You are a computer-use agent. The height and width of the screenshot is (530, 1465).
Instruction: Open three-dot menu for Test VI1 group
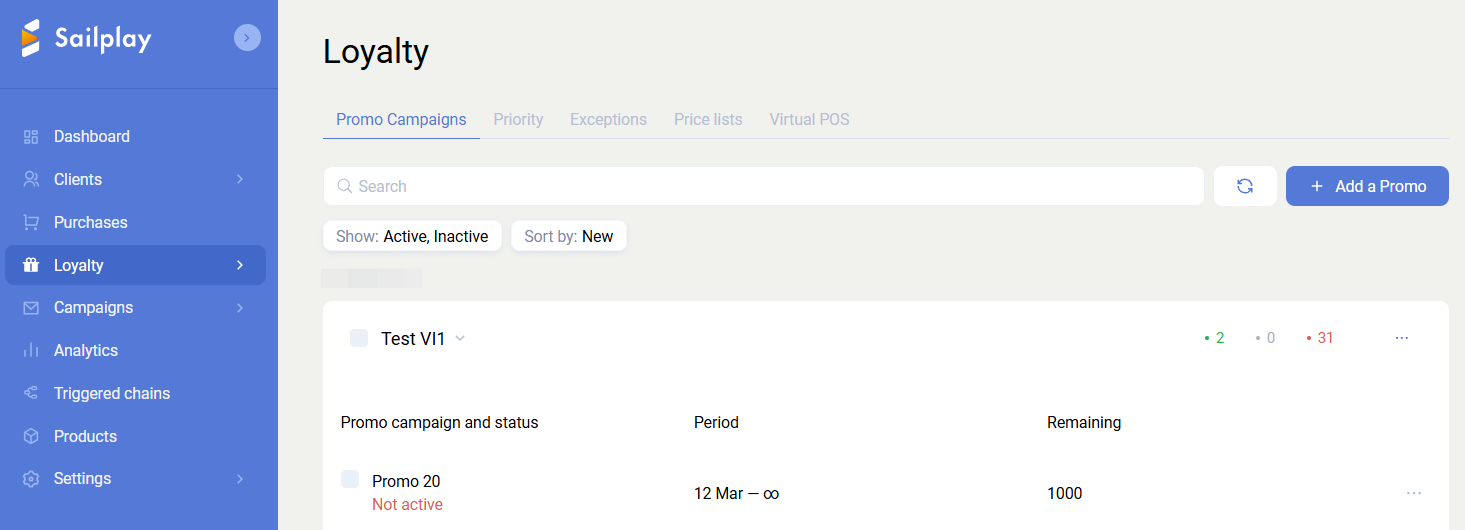[x=1401, y=338]
